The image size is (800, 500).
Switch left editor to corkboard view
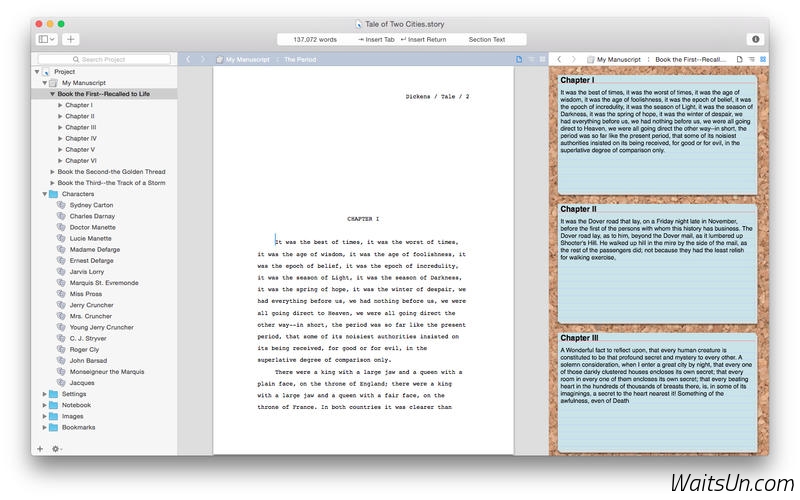[x=542, y=59]
